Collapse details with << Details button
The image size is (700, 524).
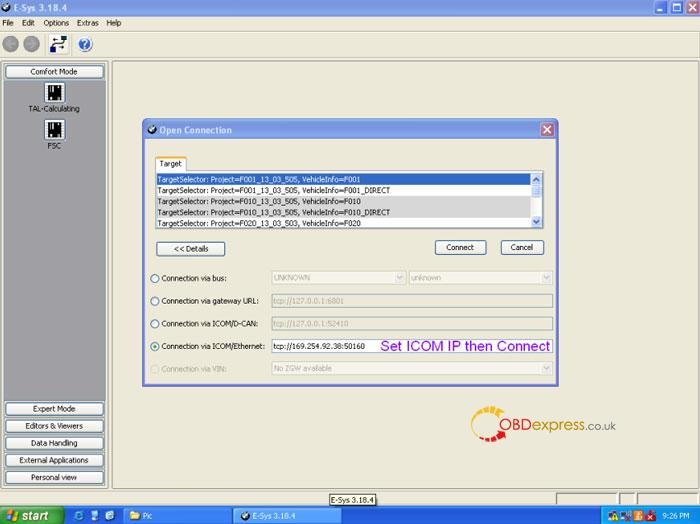tap(191, 249)
